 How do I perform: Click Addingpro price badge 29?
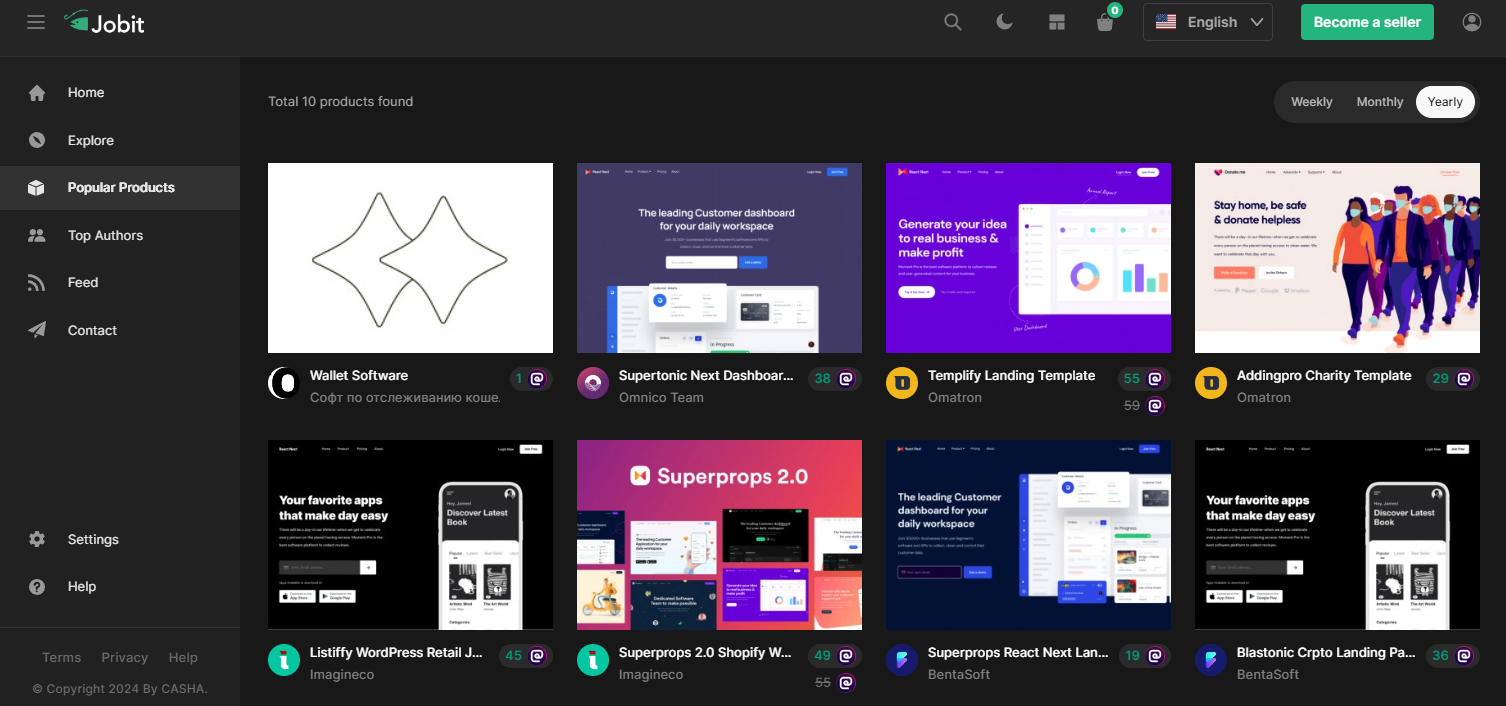point(1452,379)
